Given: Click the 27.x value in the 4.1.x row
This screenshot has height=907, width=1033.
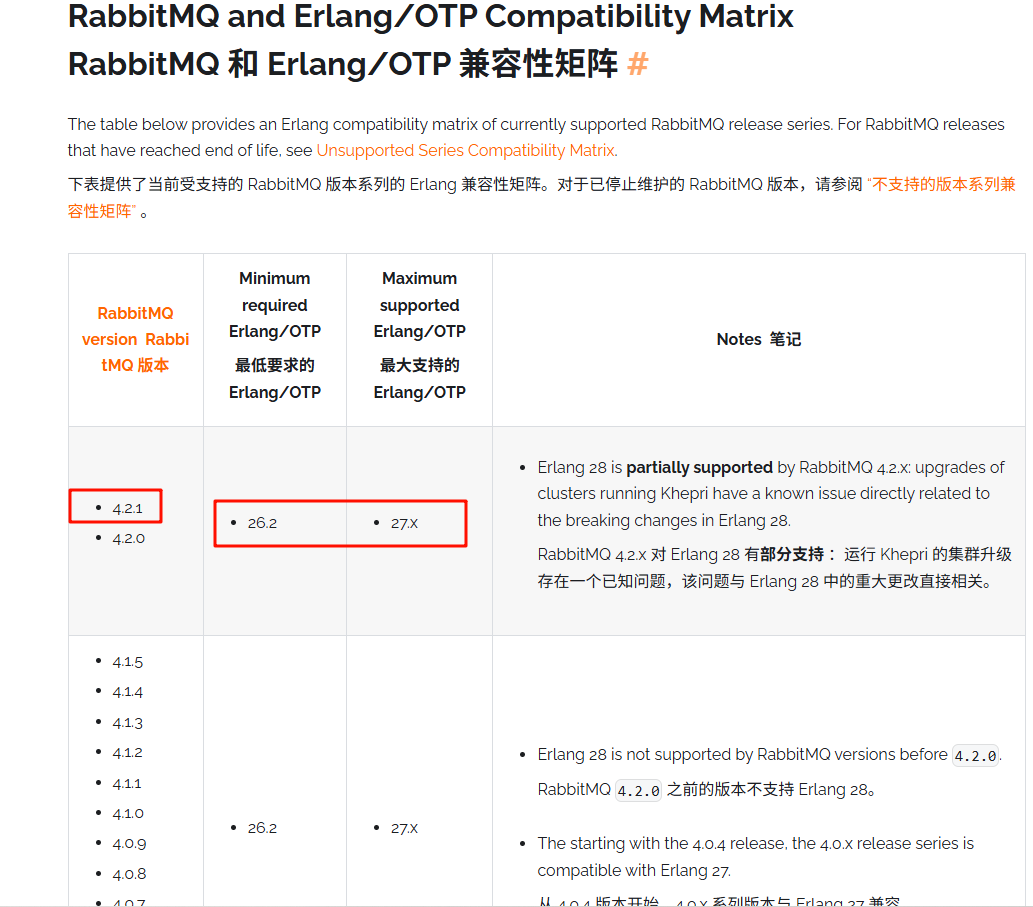Looking at the screenshot, I should pos(404,828).
